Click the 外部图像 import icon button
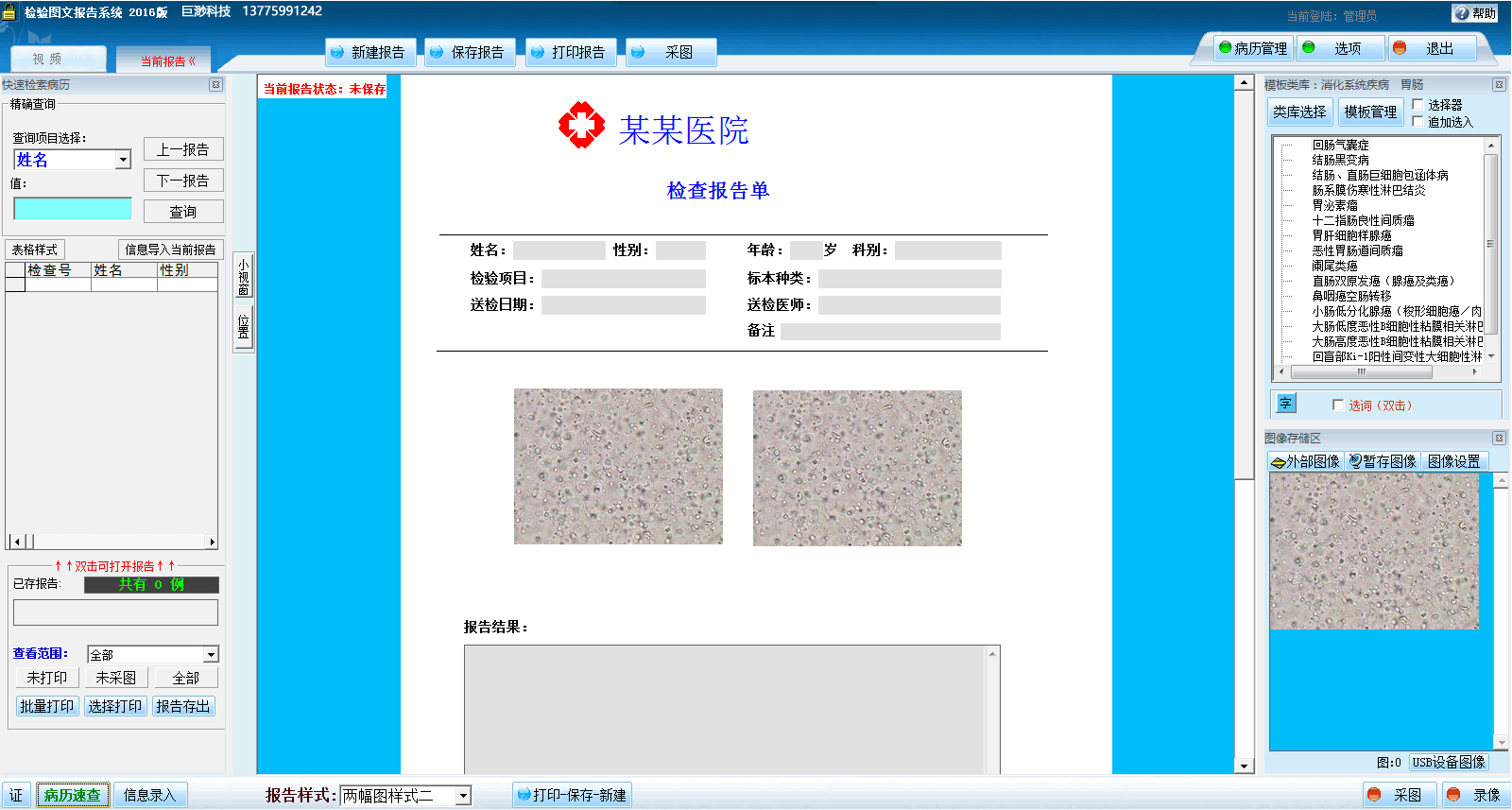Screen dimensions: 1512x810 coord(1306,461)
